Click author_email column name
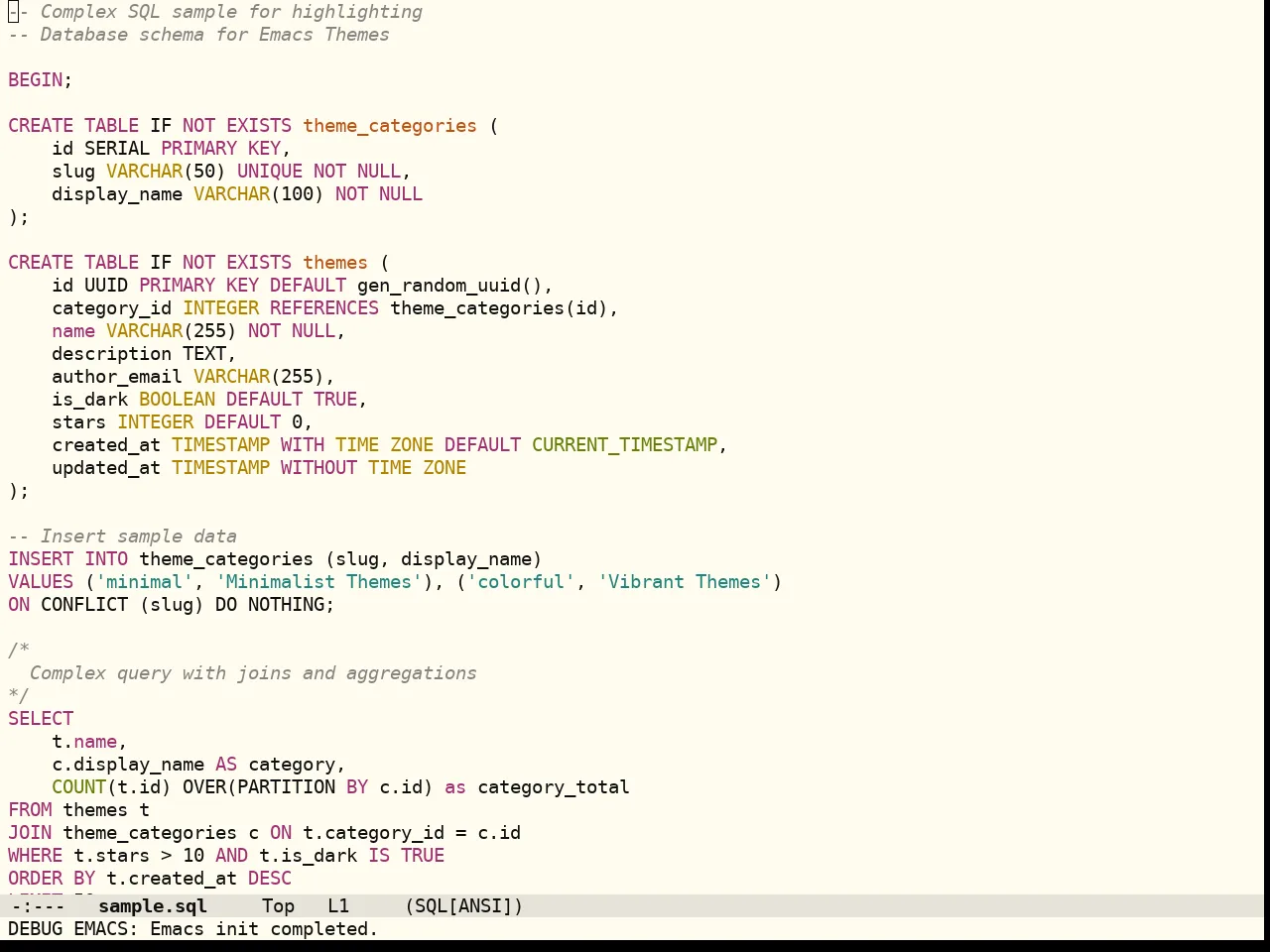Viewport: 1270px width, 952px height. tap(117, 377)
